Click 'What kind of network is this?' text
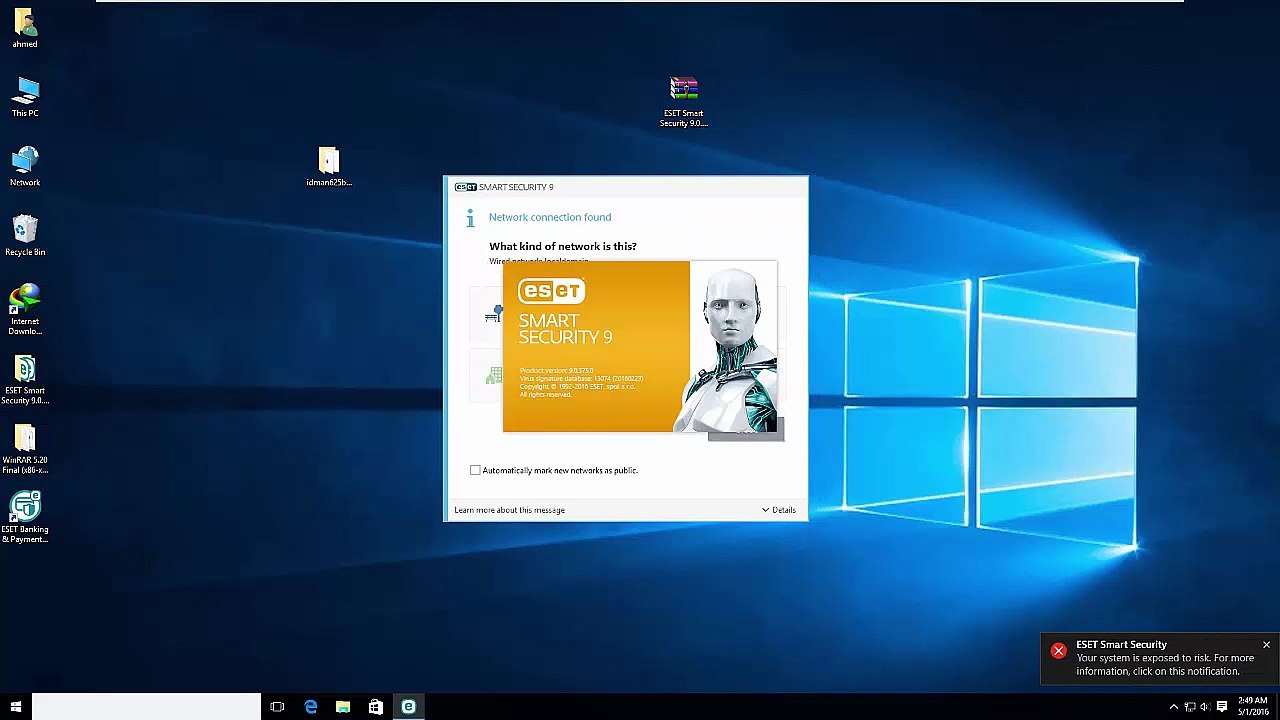The height and width of the screenshot is (720, 1280). [x=562, y=246]
